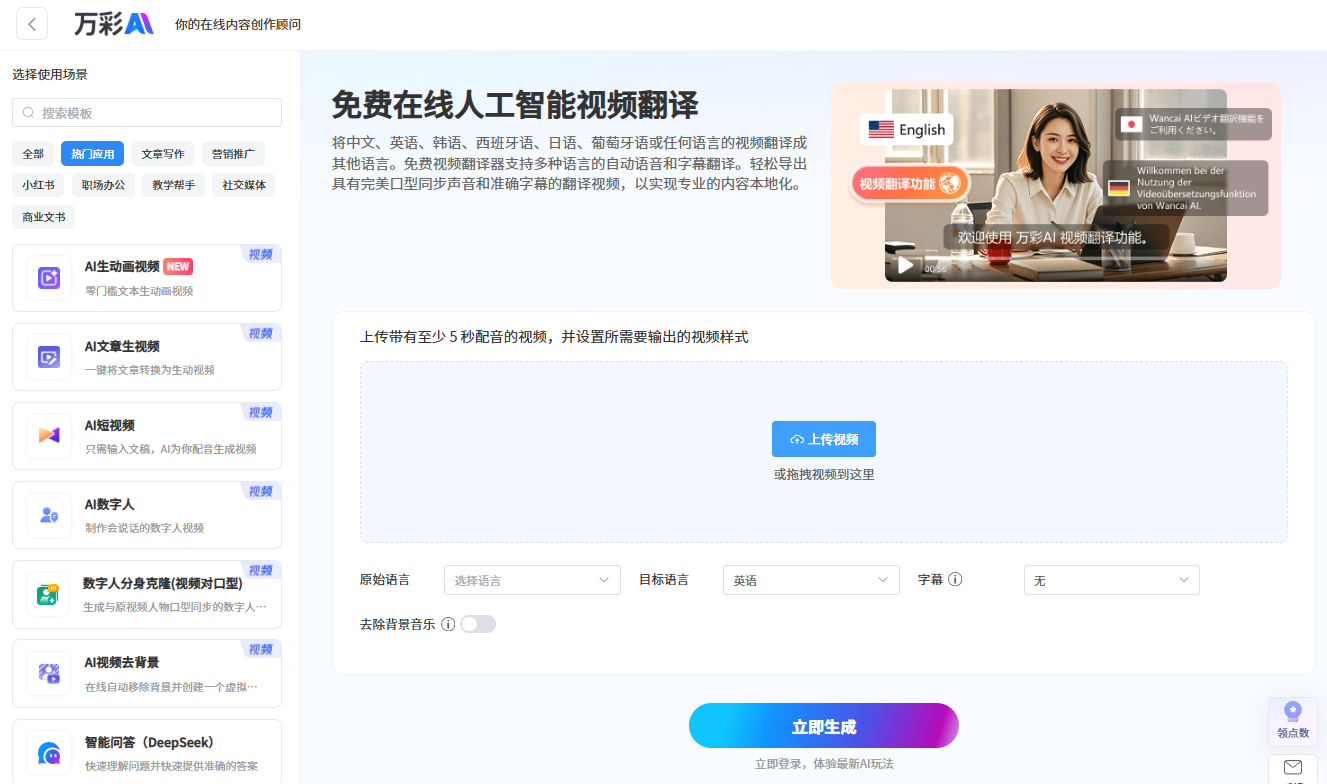
Task: Click 或拖拽视频到这里 text
Action: point(824,474)
